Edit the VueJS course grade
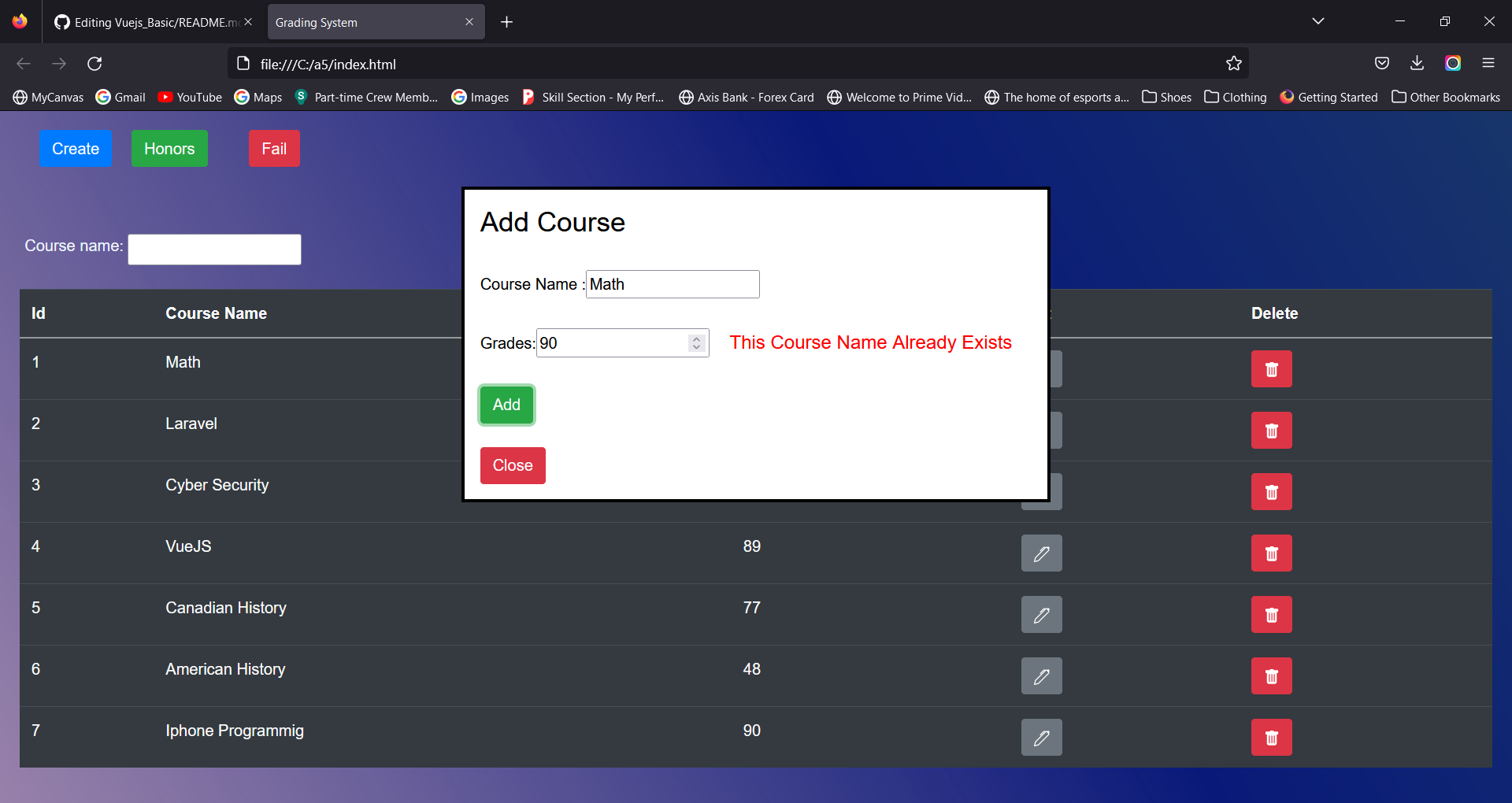Viewport: 1512px width, 803px height. click(x=1041, y=553)
